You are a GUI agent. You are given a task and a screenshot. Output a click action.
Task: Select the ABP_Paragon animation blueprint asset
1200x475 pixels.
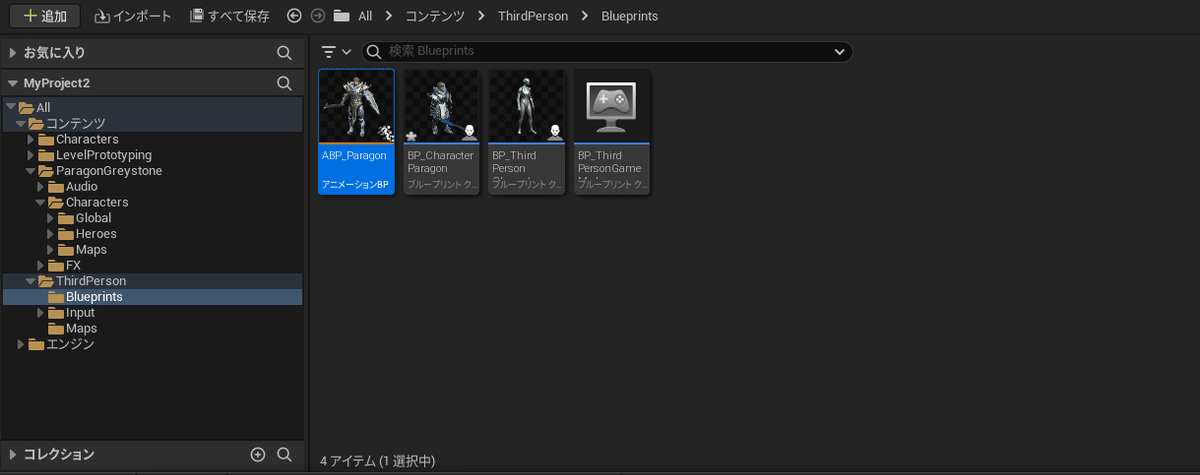pyautogui.click(x=356, y=131)
